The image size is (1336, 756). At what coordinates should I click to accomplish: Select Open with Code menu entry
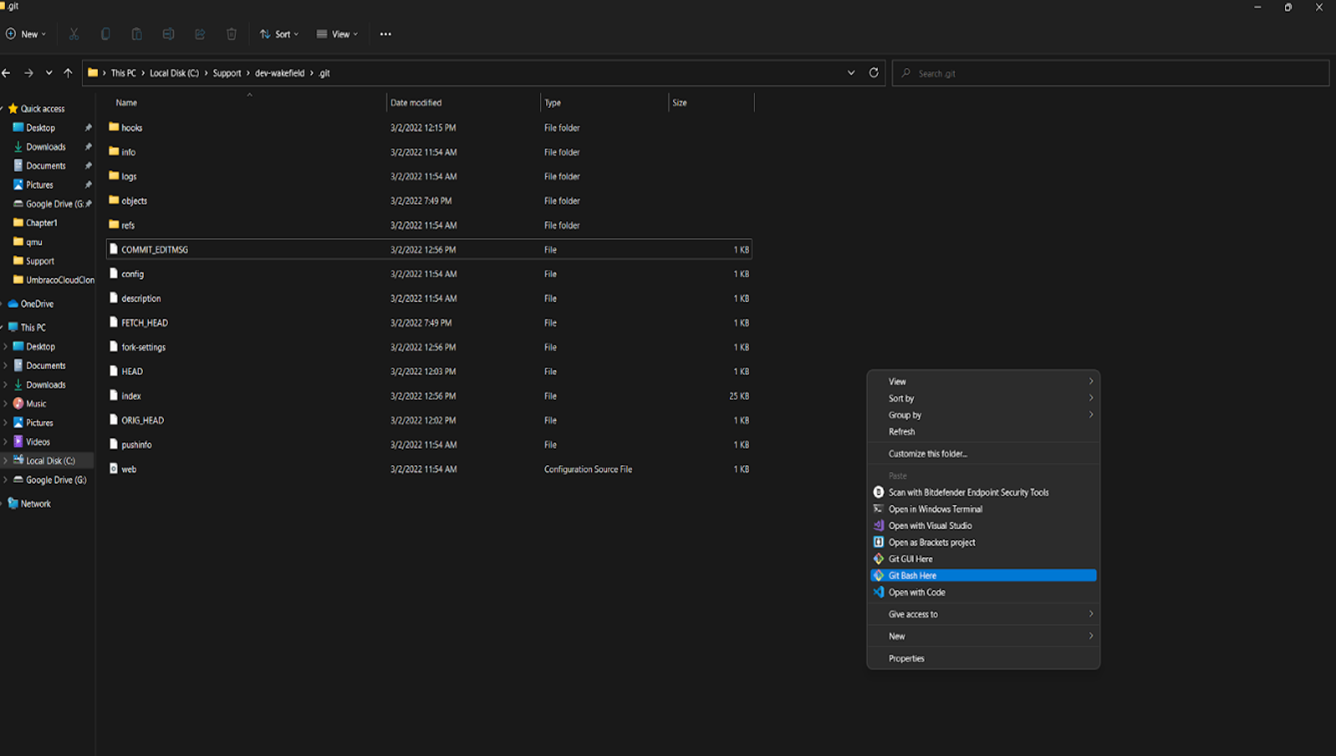point(916,593)
